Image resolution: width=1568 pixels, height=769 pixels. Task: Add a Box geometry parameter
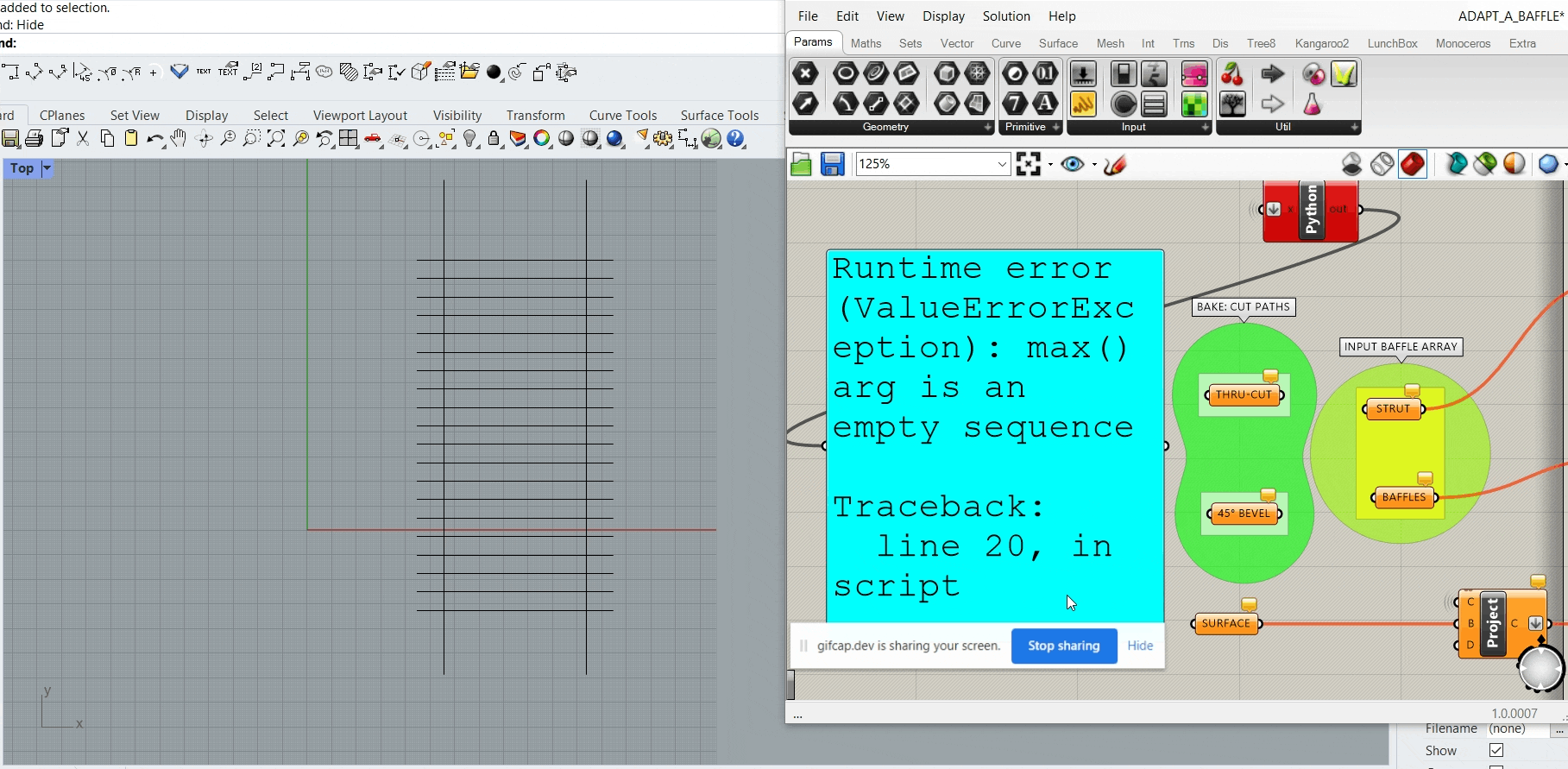[947, 74]
